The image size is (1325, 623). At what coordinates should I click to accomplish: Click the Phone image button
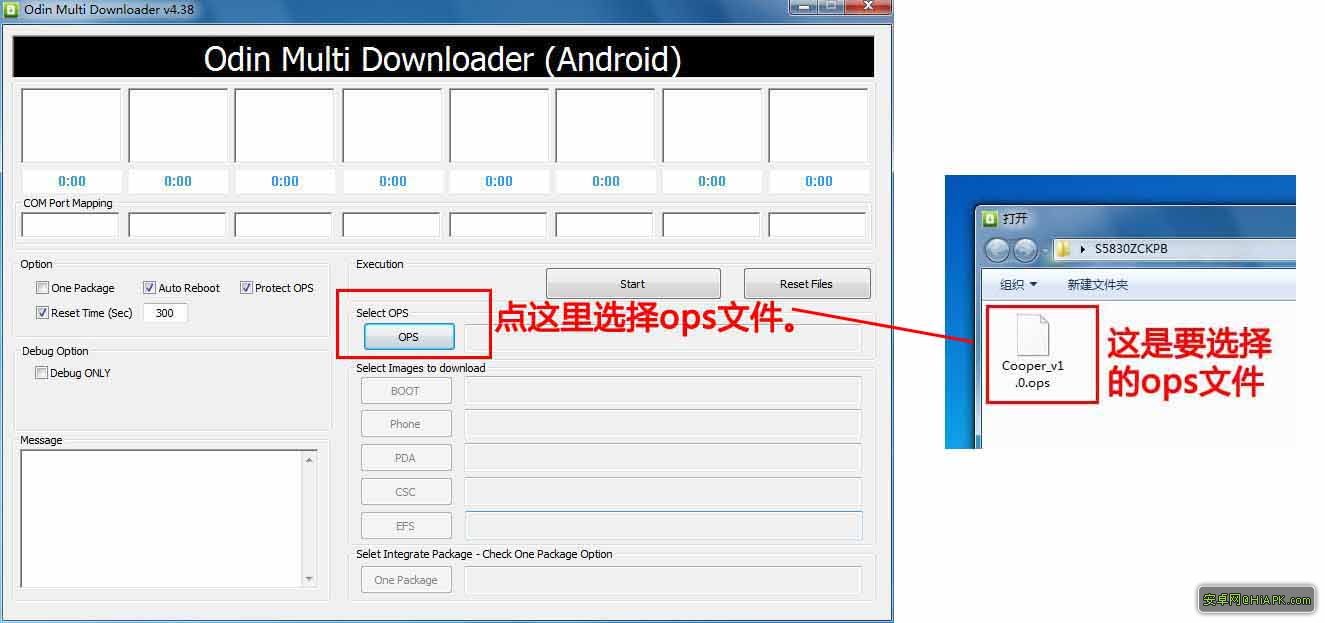pyautogui.click(x=406, y=424)
